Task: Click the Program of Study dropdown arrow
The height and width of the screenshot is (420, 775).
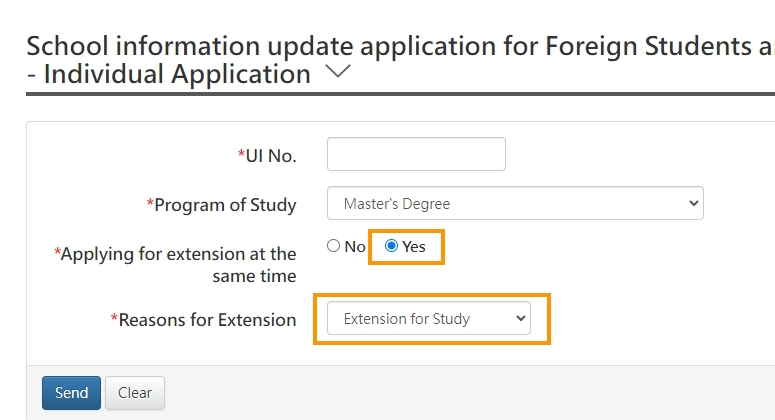Action: 693,203
